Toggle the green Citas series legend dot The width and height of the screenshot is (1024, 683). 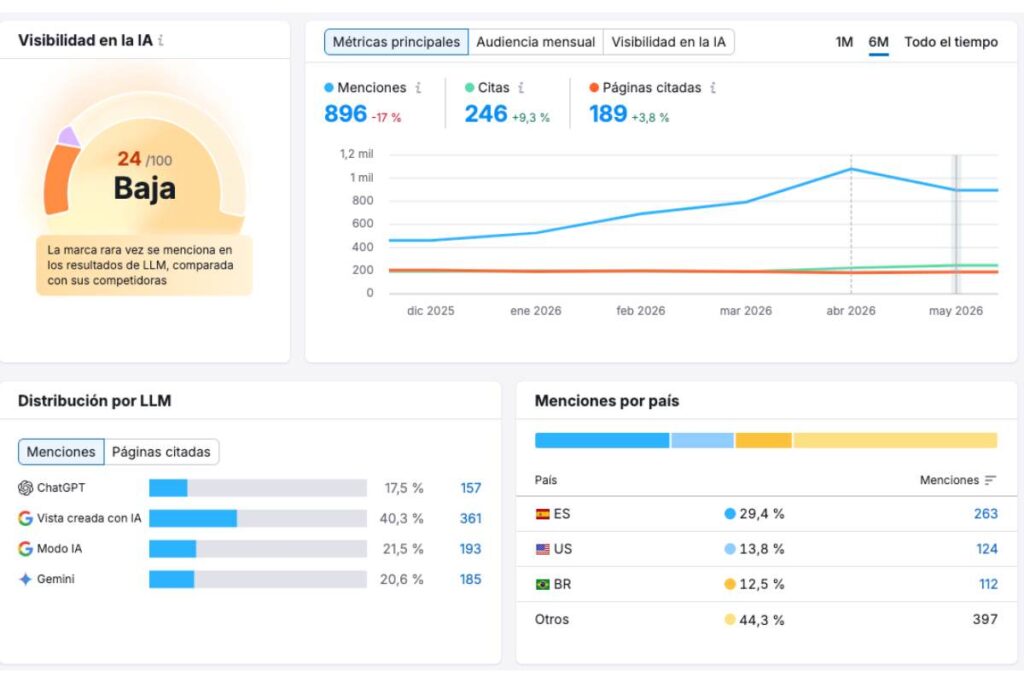469,87
